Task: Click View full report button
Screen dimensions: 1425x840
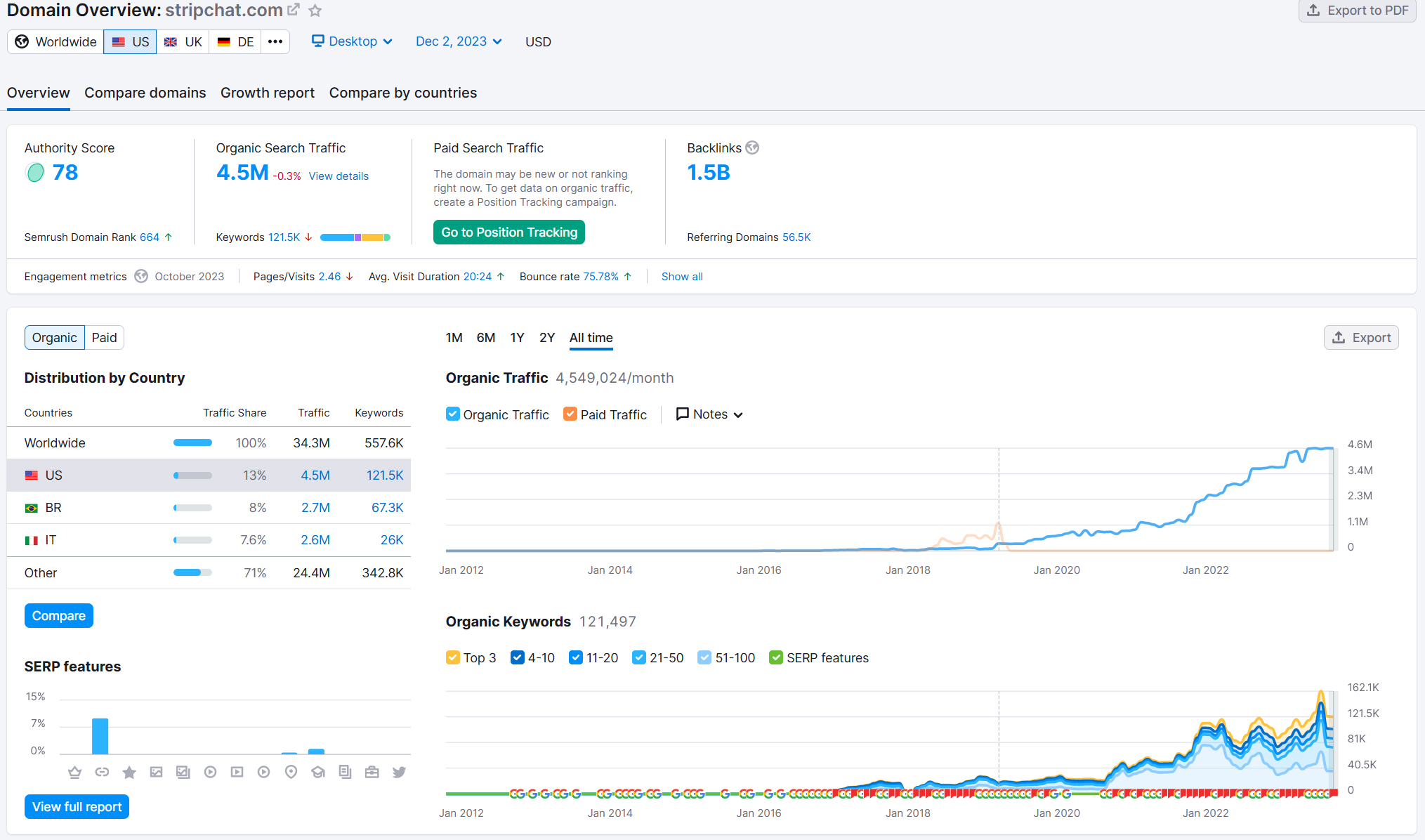Action: click(77, 807)
